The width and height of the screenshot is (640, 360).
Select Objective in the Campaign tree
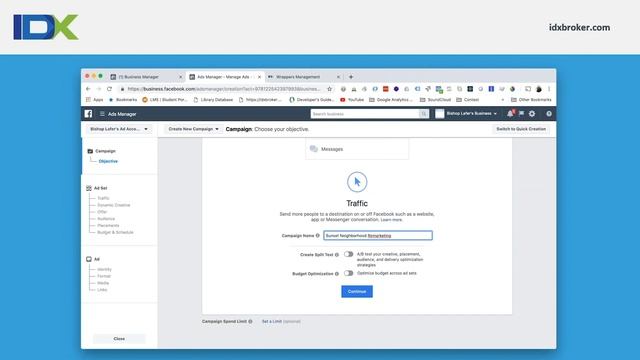[108, 161]
